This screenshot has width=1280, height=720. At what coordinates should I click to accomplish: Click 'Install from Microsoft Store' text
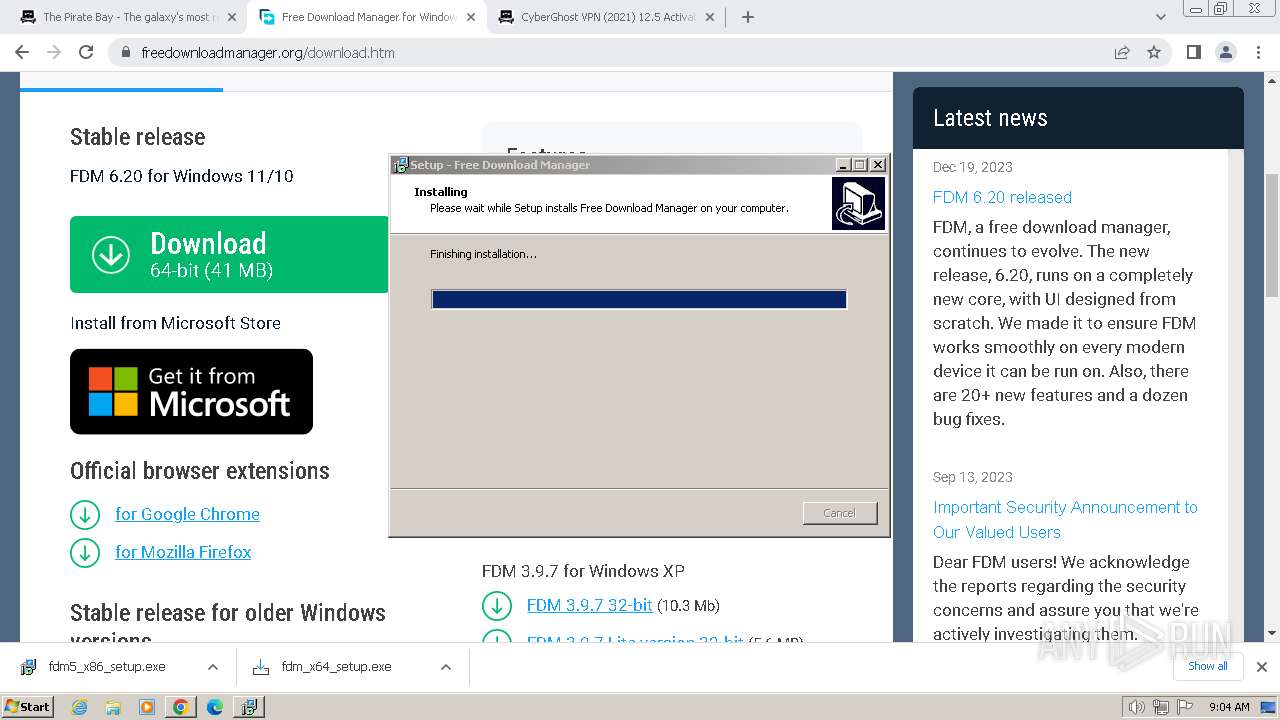coord(175,323)
